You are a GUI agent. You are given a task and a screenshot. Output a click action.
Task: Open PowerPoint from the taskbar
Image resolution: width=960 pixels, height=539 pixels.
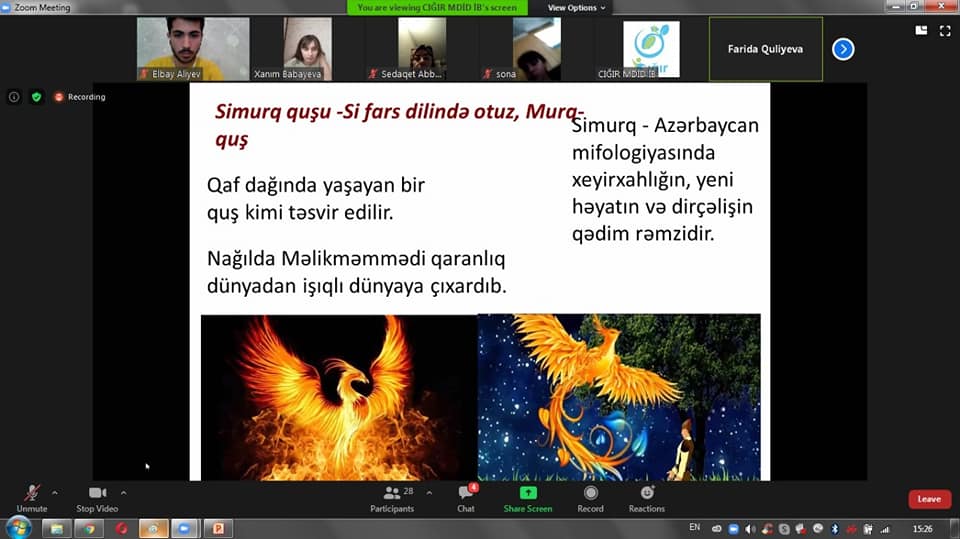click(218, 528)
